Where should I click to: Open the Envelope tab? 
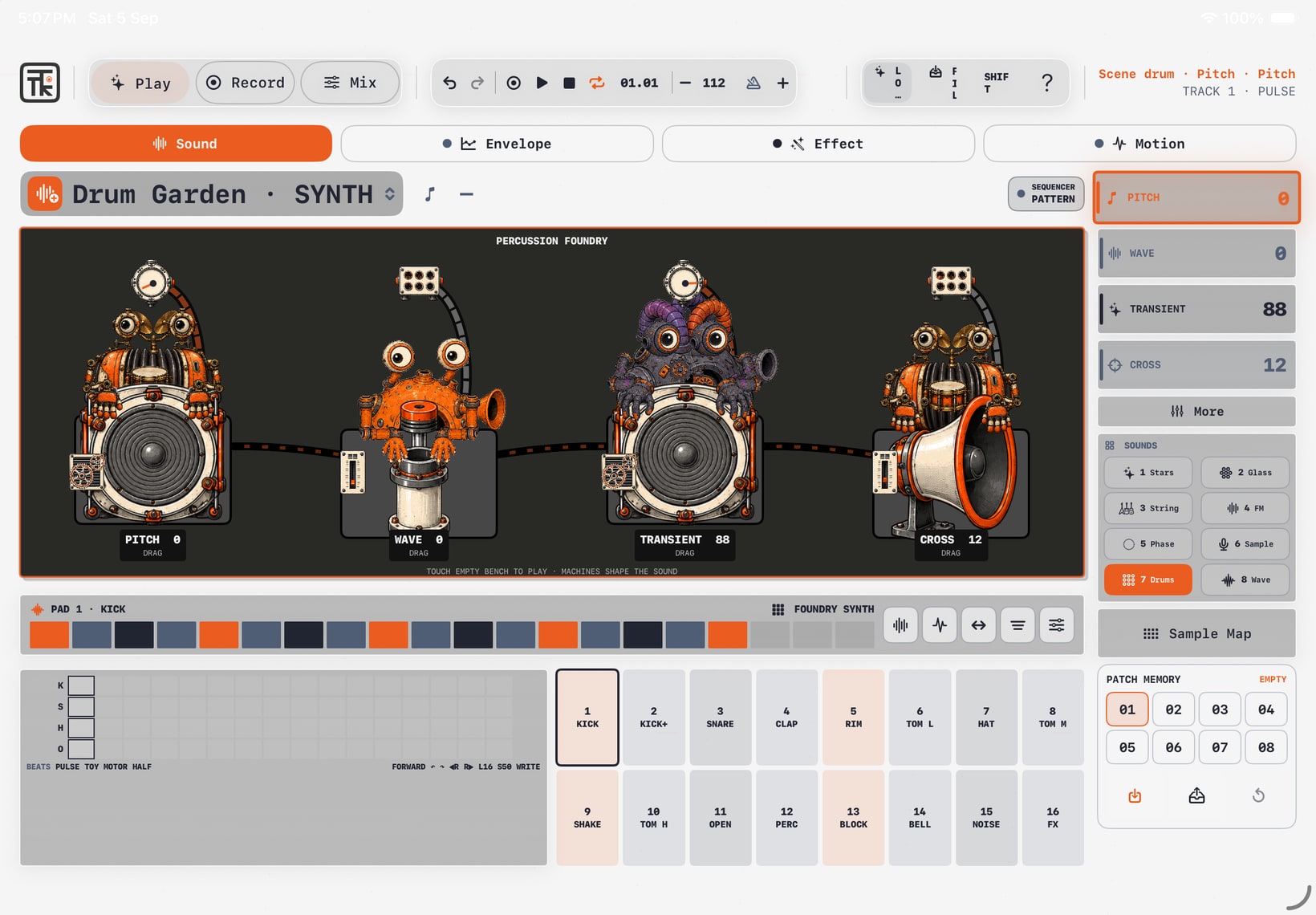pos(497,144)
